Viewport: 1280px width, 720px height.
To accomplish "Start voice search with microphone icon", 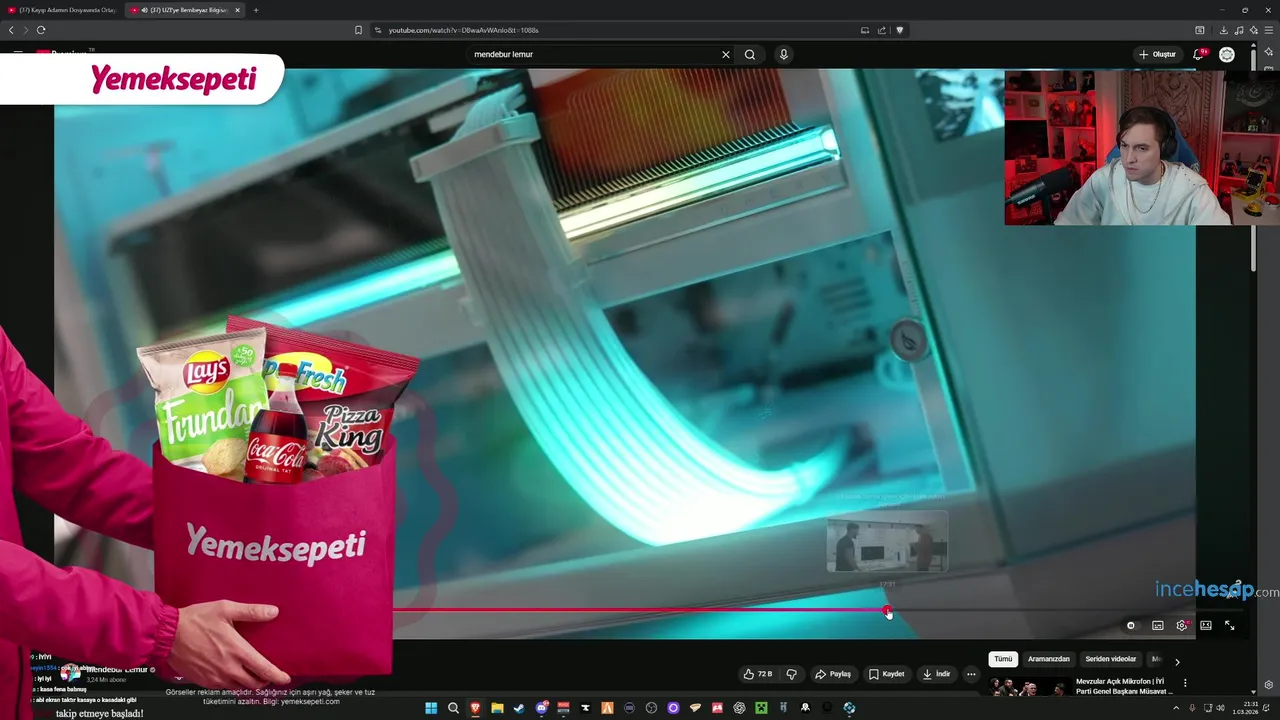I will [x=784, y=55].
